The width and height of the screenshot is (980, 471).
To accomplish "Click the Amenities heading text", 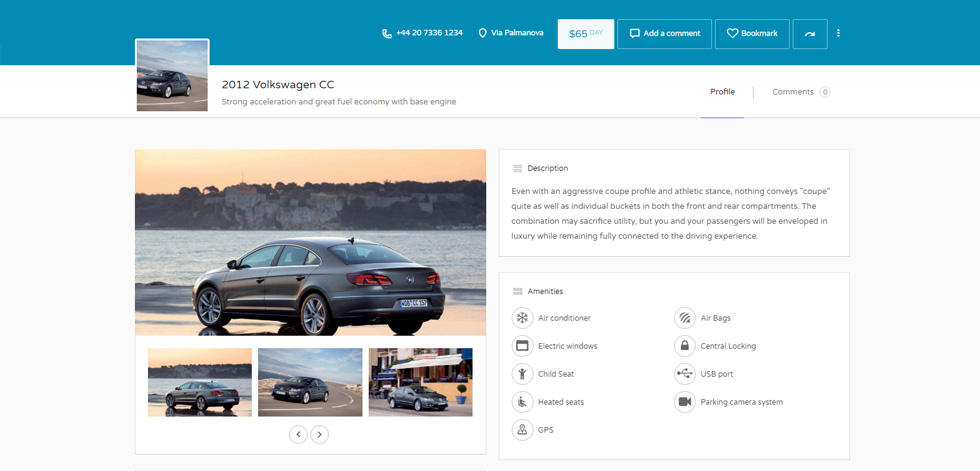I will click(545, 292).
